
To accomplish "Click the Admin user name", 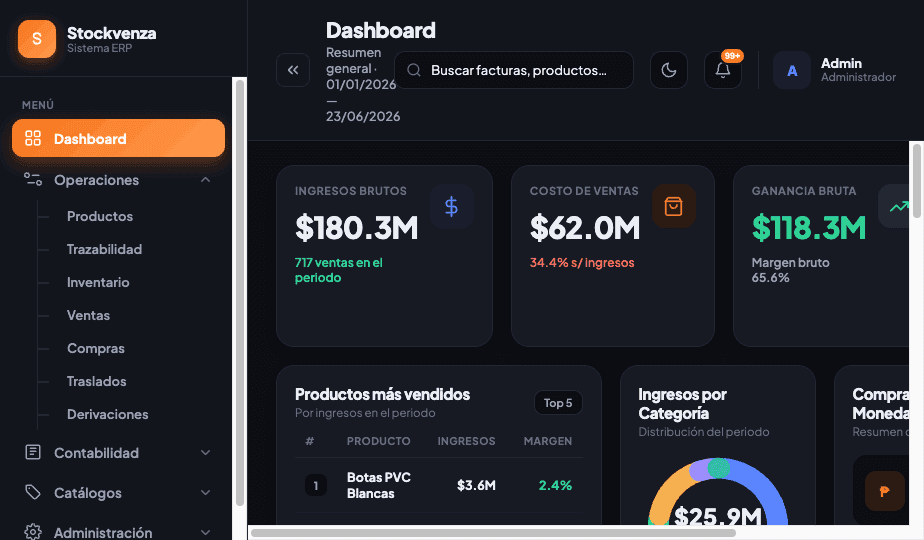I will [841, 63].
